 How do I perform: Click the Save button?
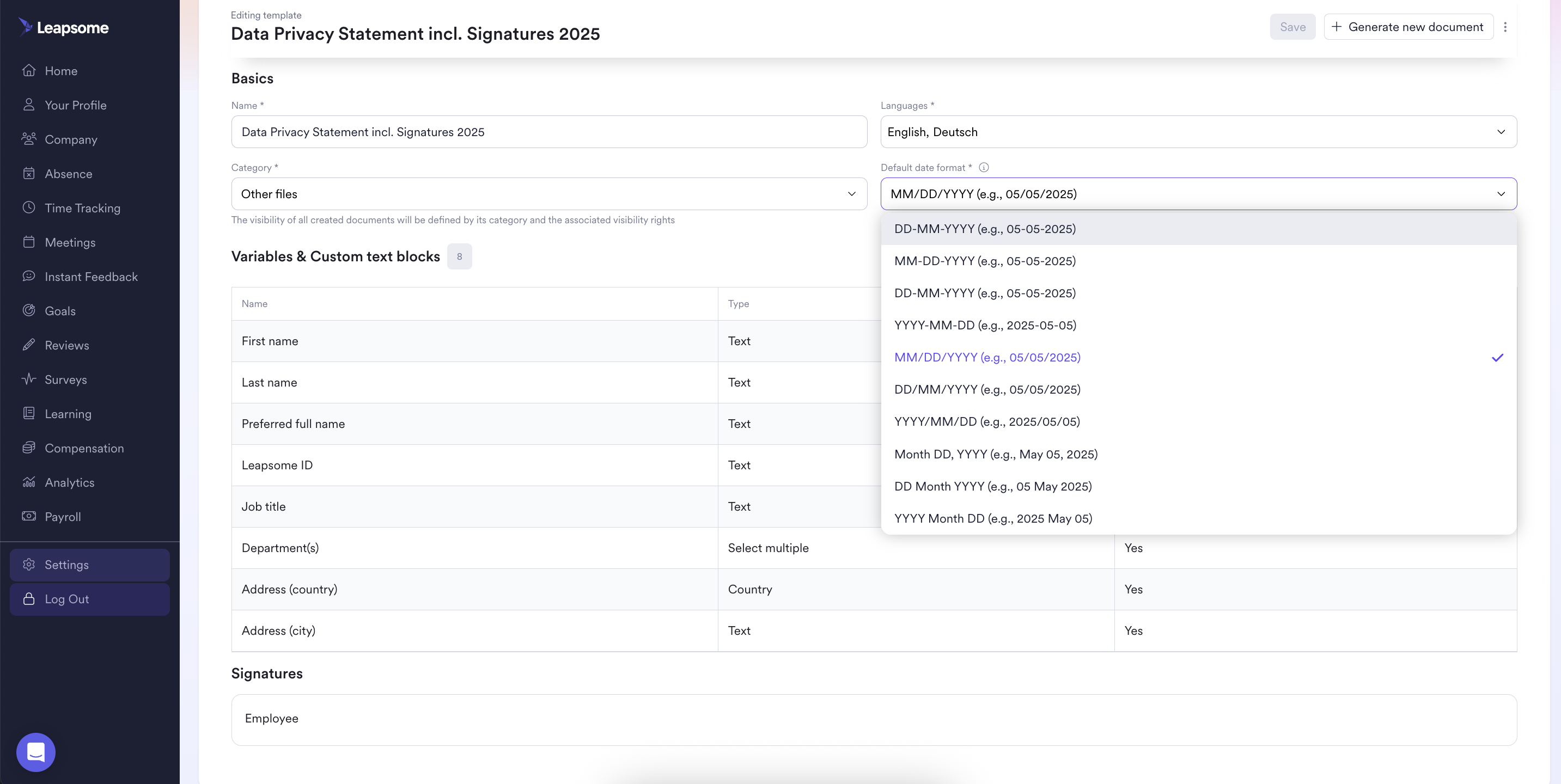click(1292, 27)
